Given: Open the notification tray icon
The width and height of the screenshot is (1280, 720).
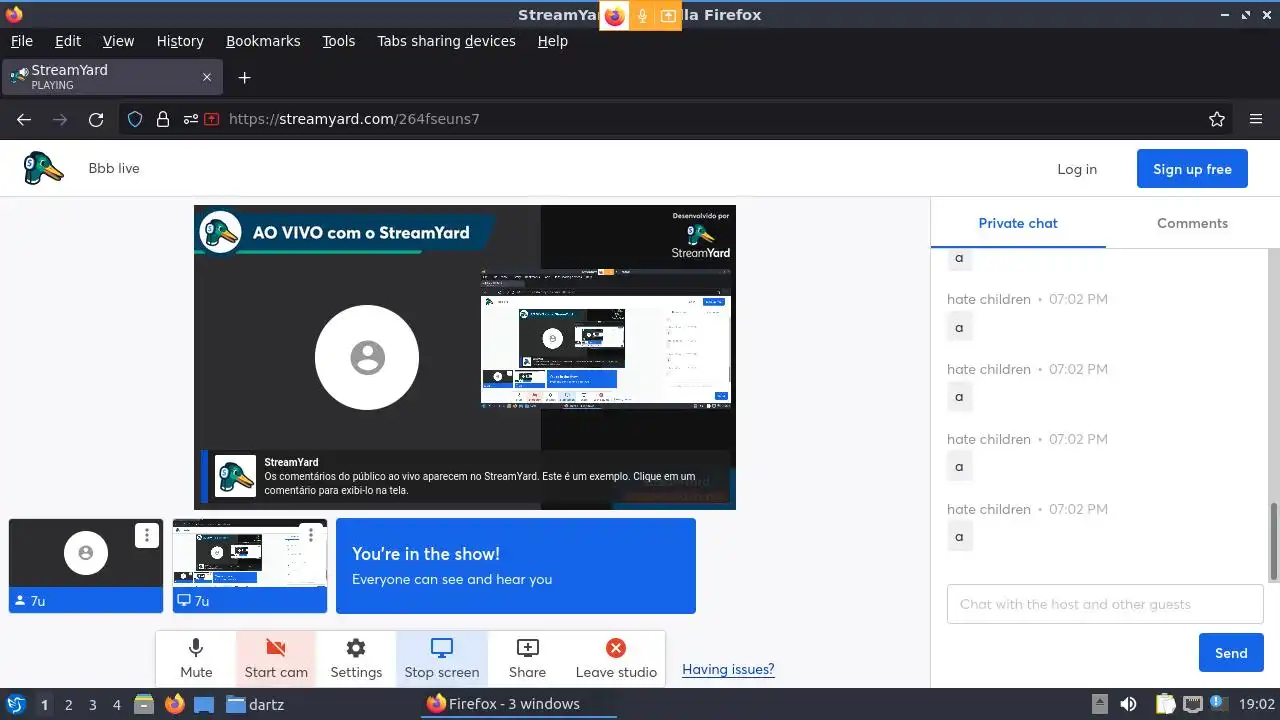Looking at the screenshot, I should [x=1219, y=704].
